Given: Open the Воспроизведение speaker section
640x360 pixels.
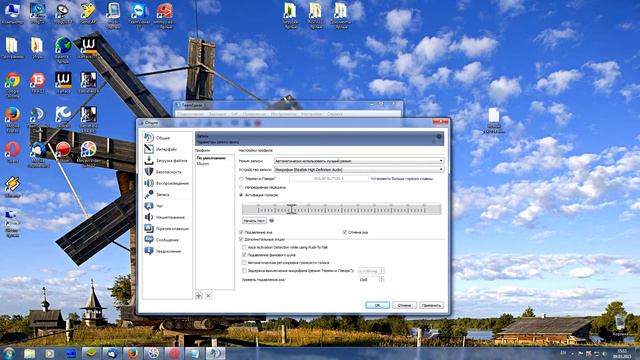Looking at the screenshot, I should (167, 183).
